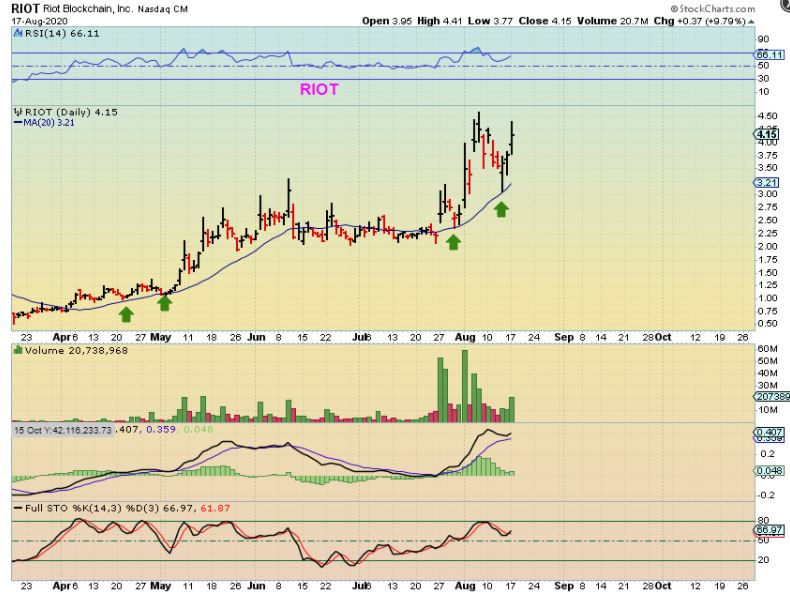Click the RIOT ticker symbol in the header
Image resolution: width=790 pixels, height=592 pixels.
(x=25, y=9)
